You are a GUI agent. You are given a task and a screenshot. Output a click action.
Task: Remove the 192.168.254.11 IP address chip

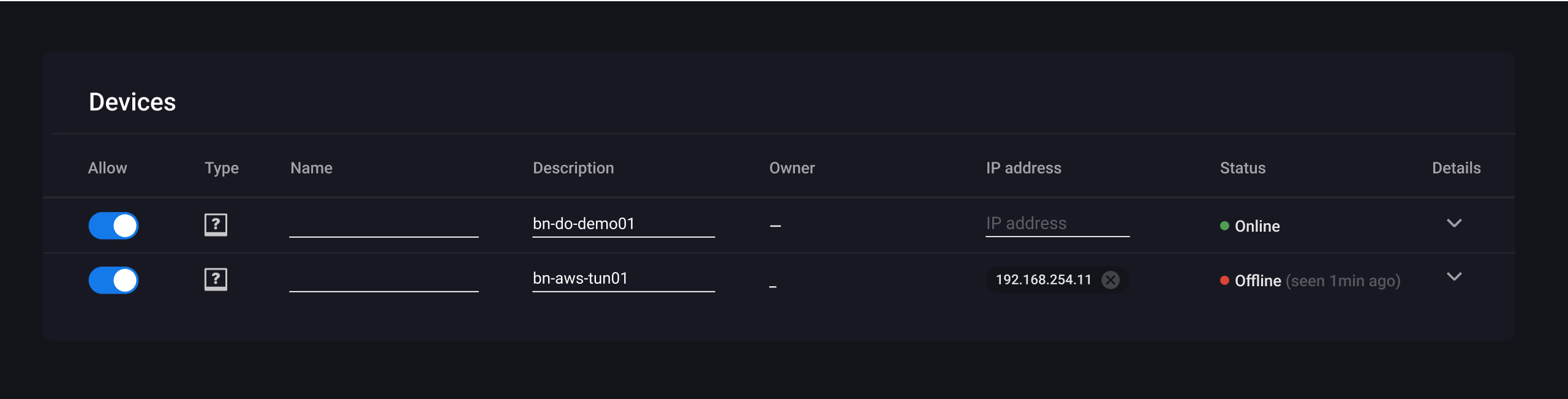(1111, 280)
